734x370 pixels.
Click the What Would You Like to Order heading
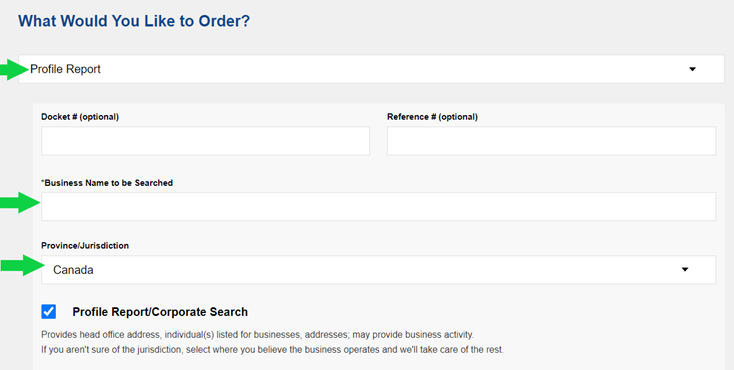coord(134,21)
